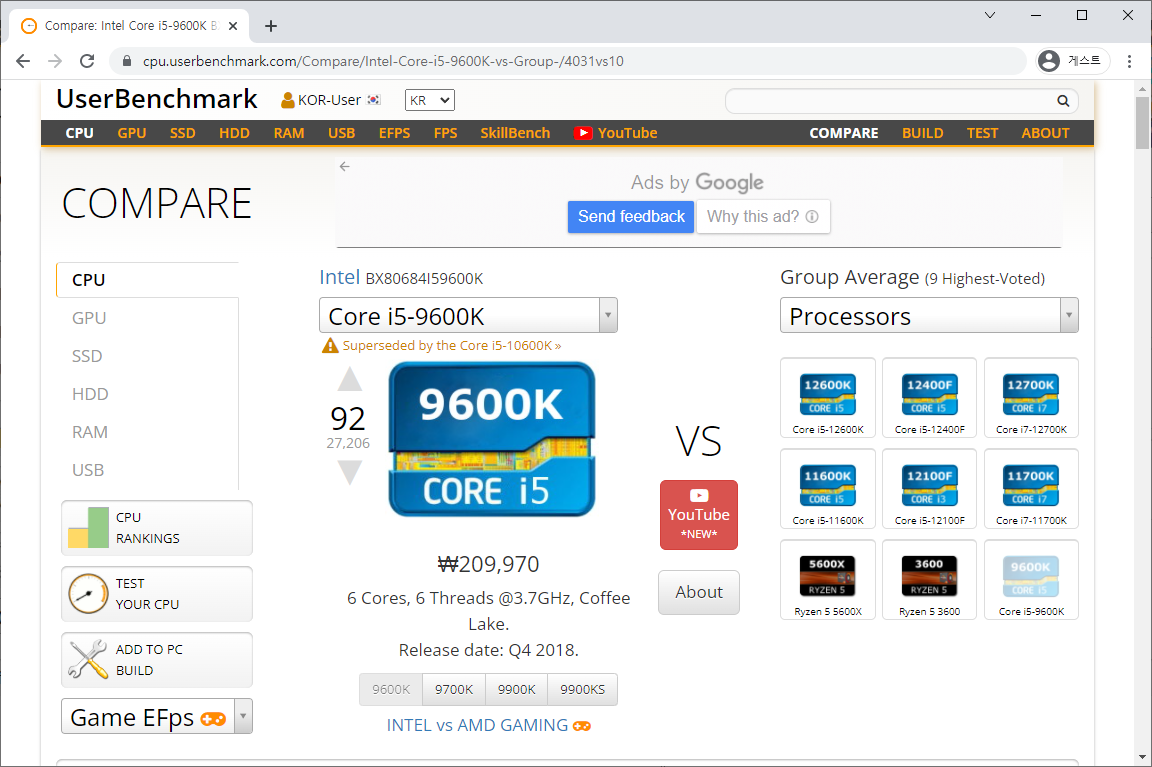Select the Core i5-11600K chip icon

[x=828, y=486]
